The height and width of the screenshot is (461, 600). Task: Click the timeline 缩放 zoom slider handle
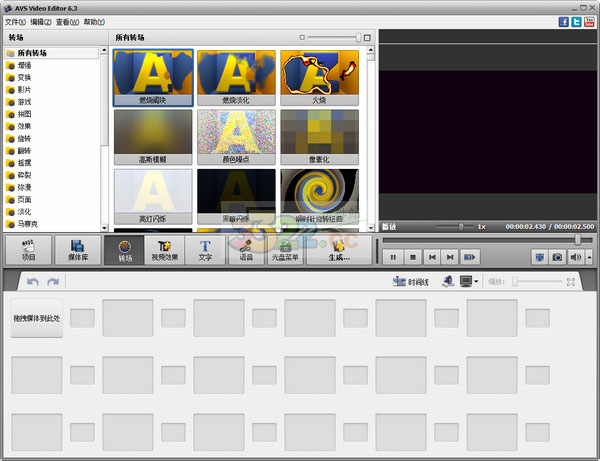point(515,282)
